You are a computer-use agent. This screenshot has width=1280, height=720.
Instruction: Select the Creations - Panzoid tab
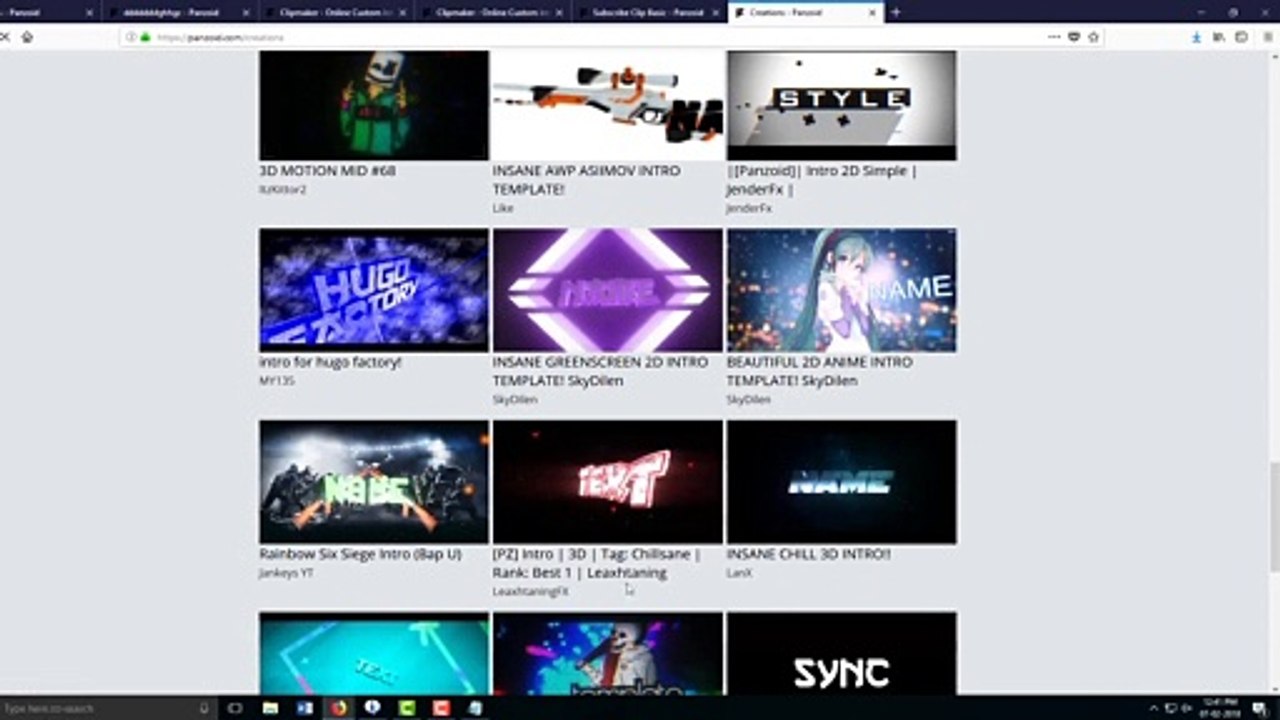coord(805,12)
